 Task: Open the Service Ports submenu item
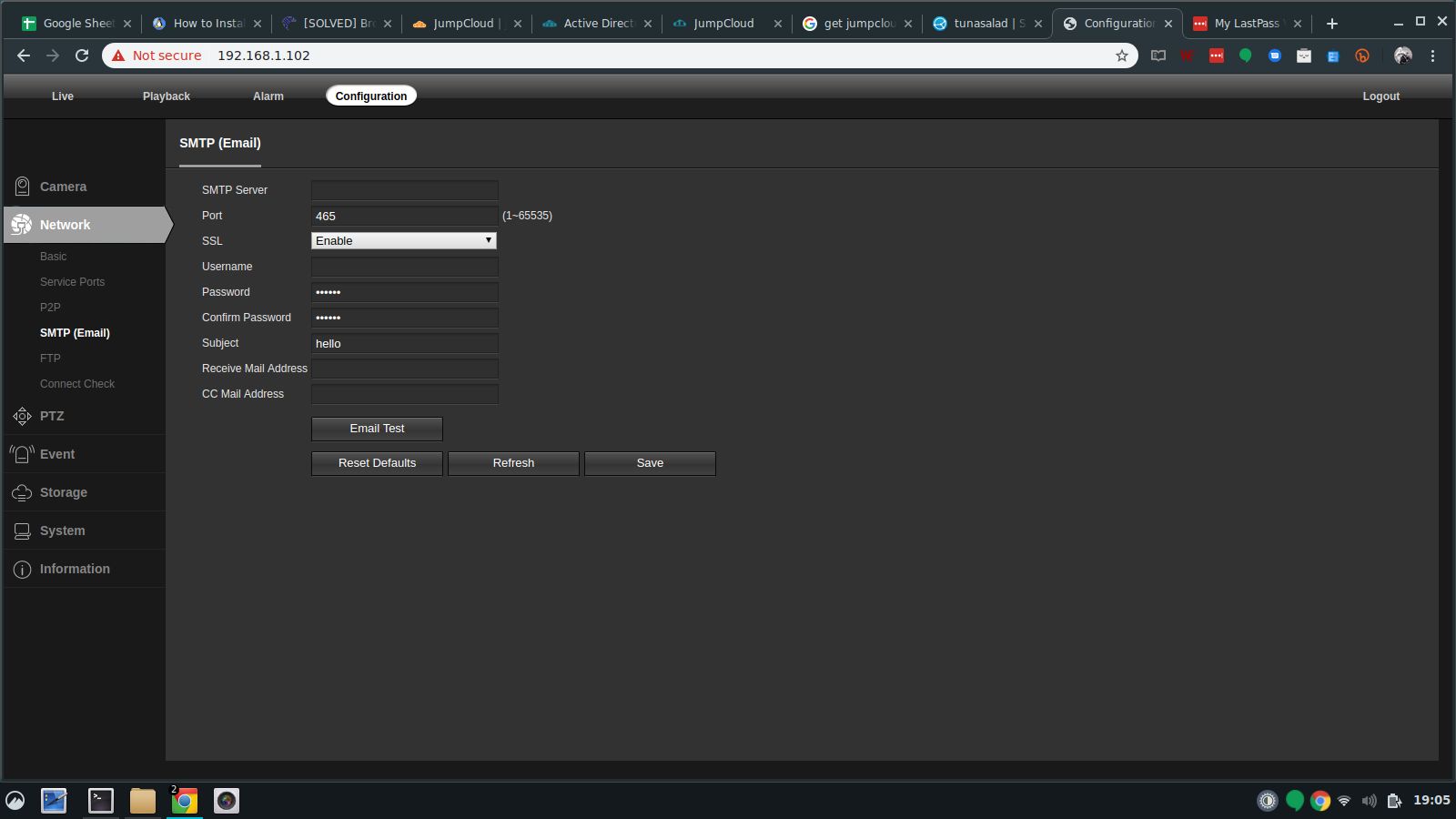(x=72, y=282)
